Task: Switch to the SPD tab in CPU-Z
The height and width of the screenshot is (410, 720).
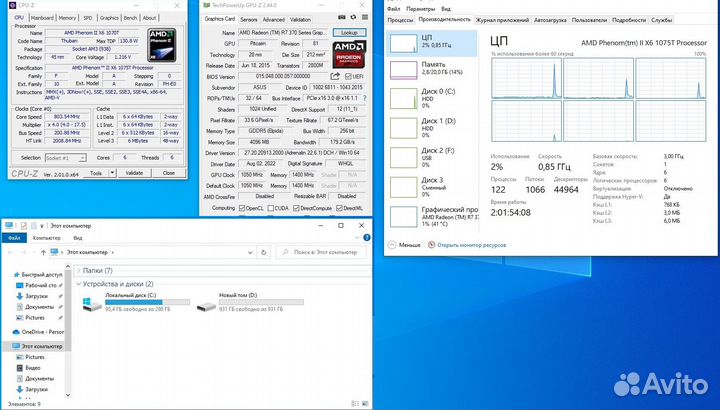Action: click(x=88, y=18)
